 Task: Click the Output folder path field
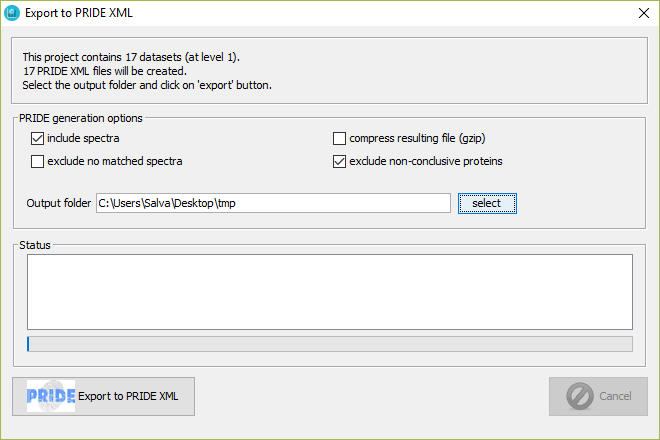coord(273,203)
